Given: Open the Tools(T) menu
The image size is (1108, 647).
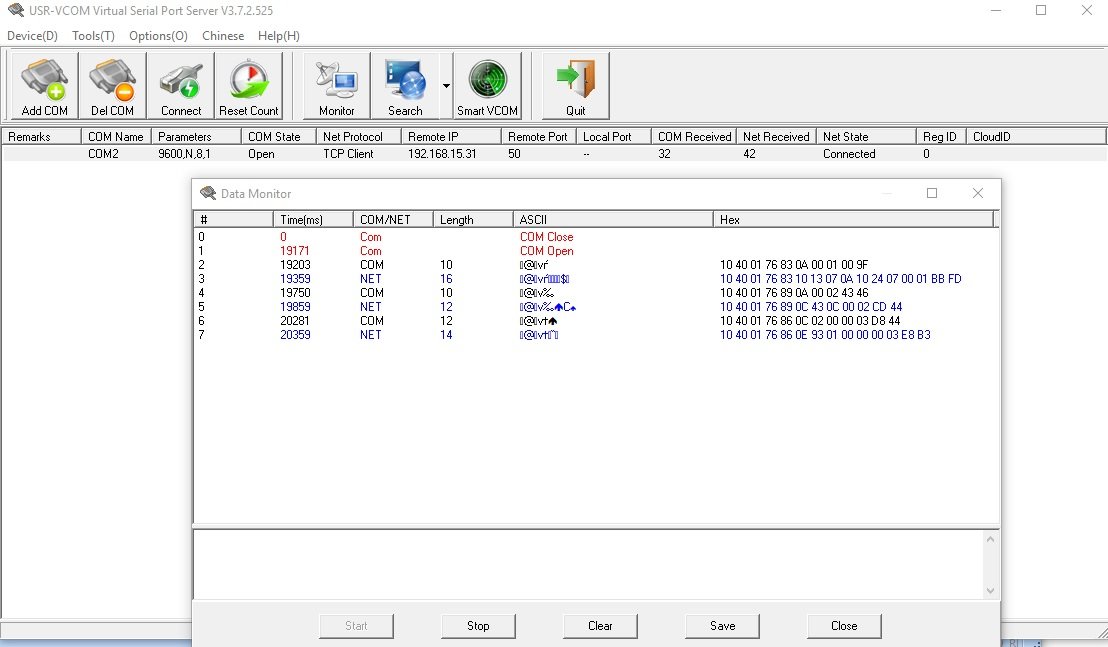Looking at the screenshot, I should pos(93,36).
